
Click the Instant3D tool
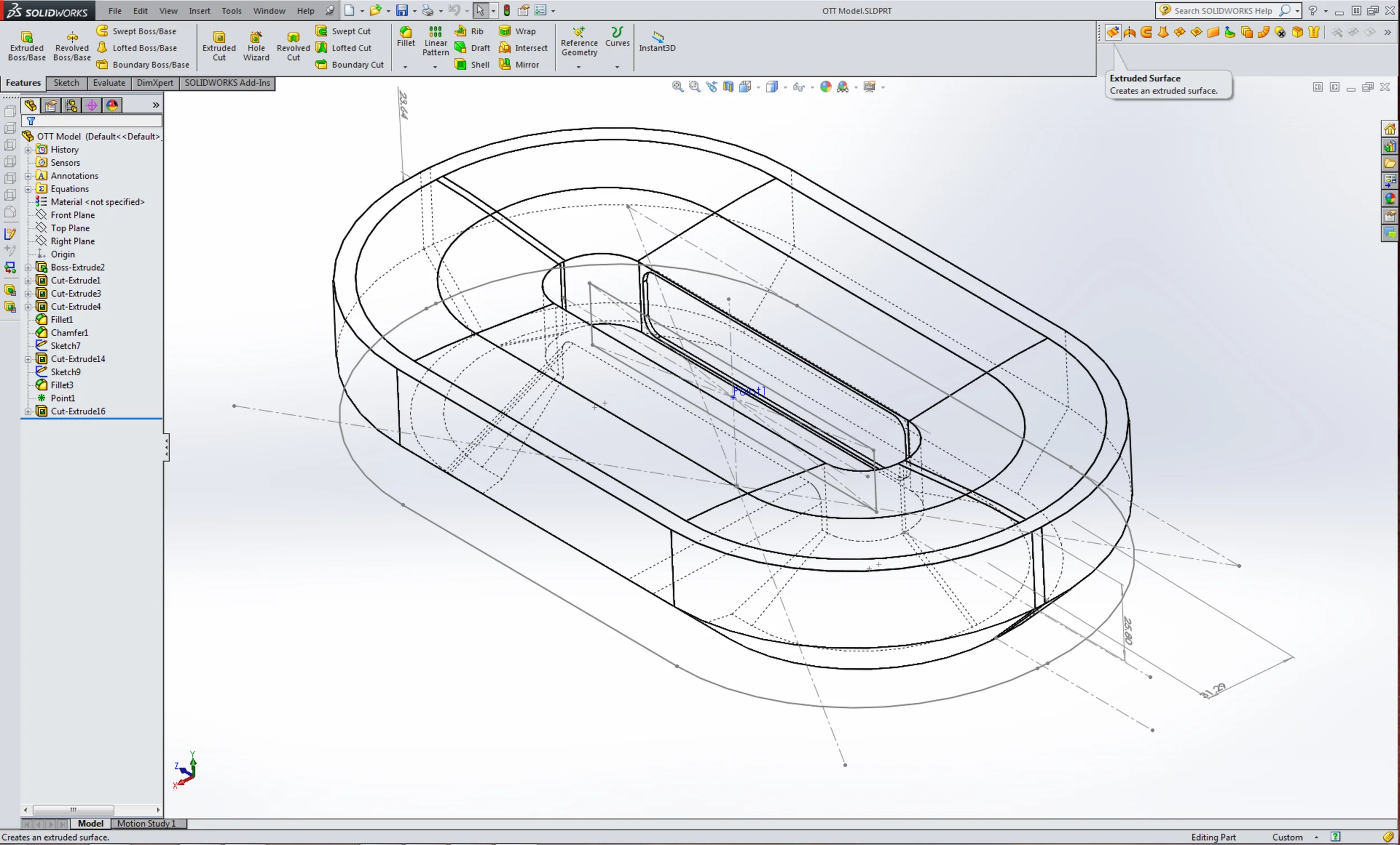[657, 41]
